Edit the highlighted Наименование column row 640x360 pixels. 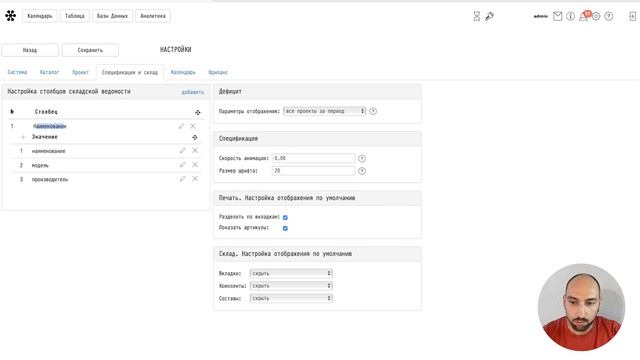pos(181,126)
